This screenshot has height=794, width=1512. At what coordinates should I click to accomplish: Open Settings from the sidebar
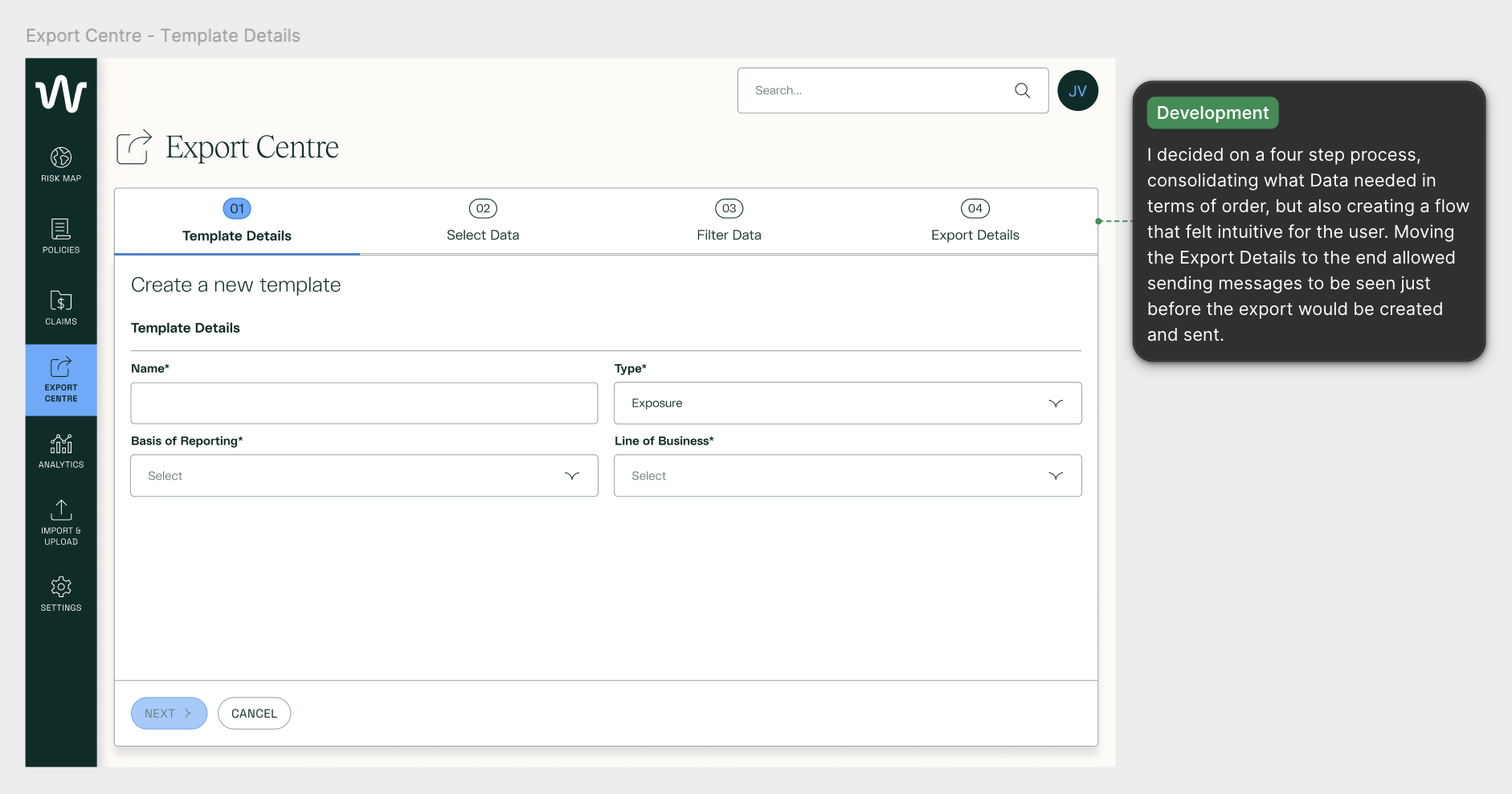(x=61, y=594)
